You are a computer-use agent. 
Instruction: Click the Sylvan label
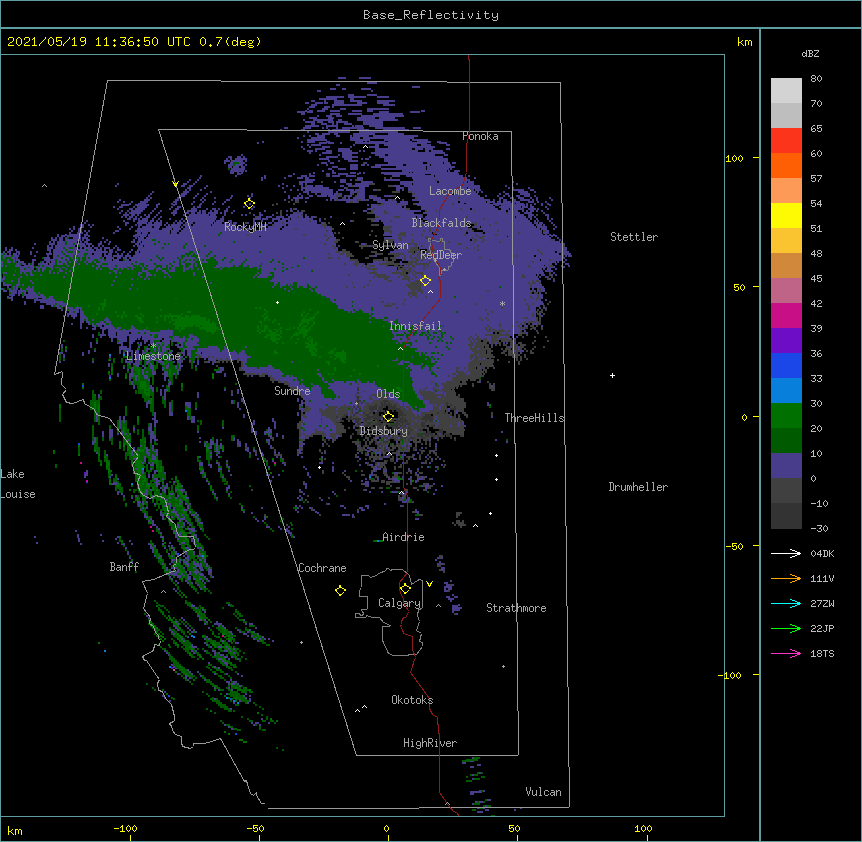coord(390,245)
